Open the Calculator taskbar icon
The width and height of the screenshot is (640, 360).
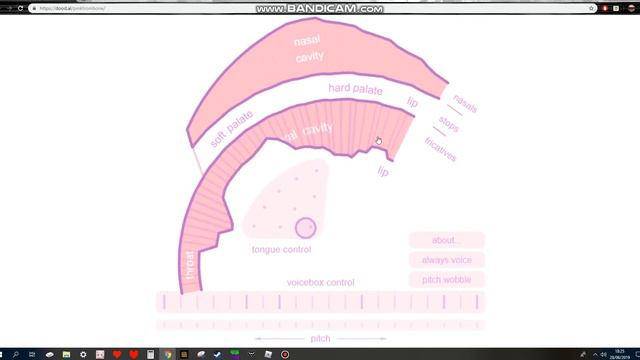tap(151, 354)
